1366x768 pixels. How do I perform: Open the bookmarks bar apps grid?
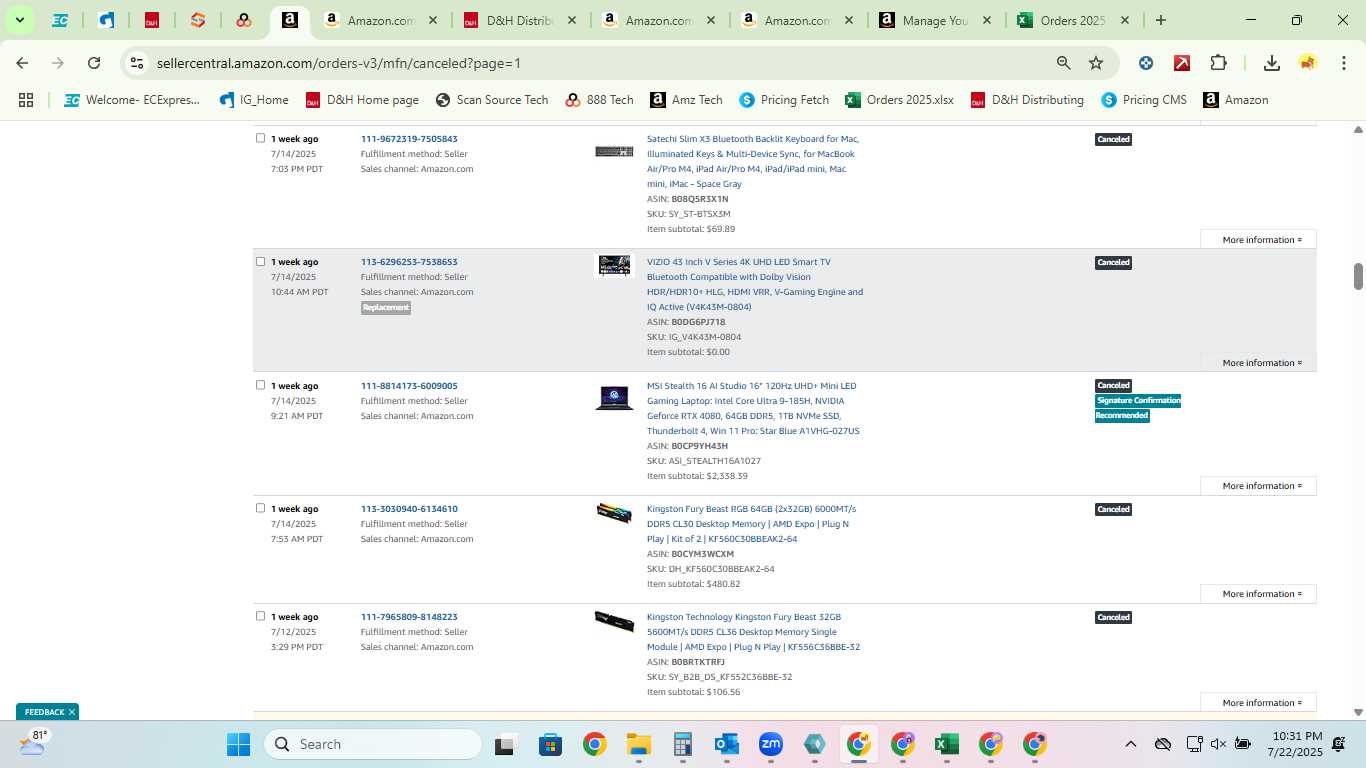point(26,100)
